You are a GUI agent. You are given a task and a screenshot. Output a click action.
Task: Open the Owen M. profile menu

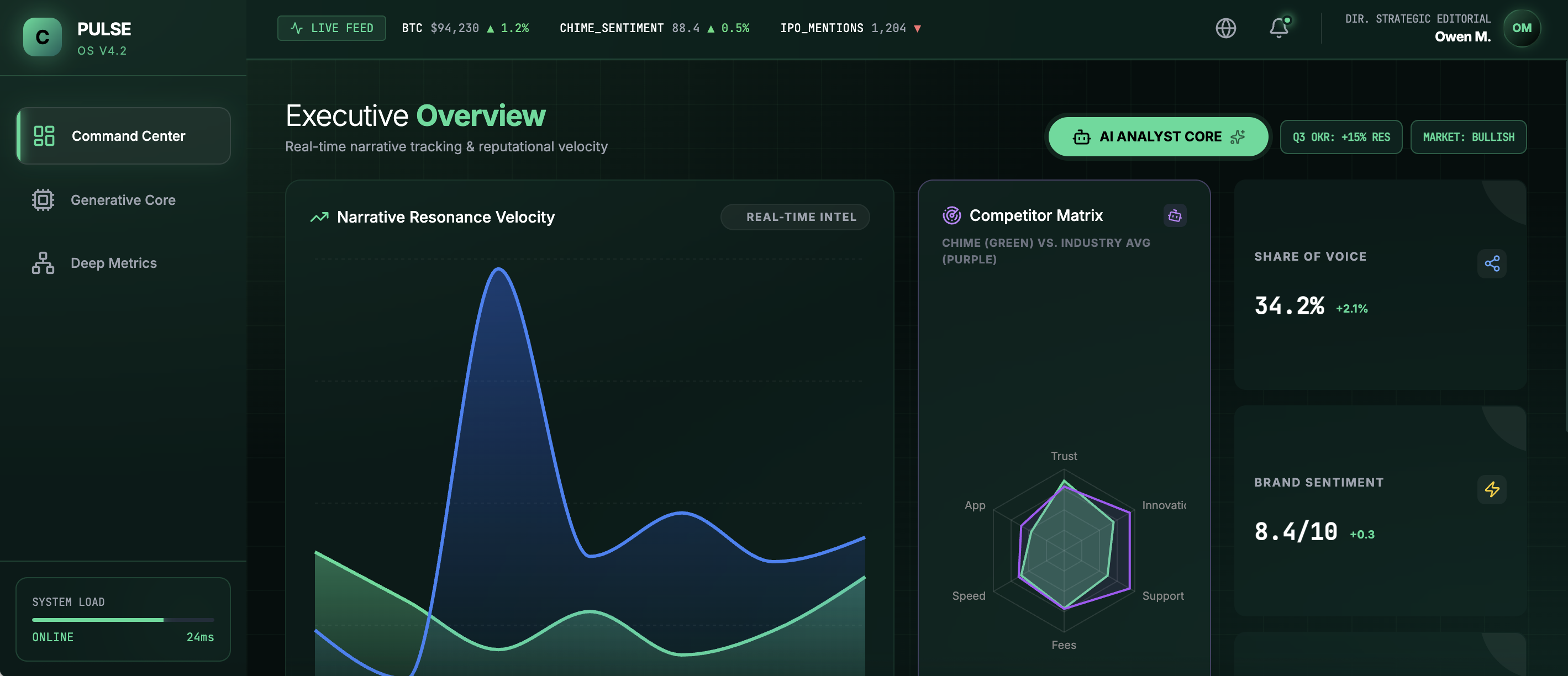(1522, 28)
